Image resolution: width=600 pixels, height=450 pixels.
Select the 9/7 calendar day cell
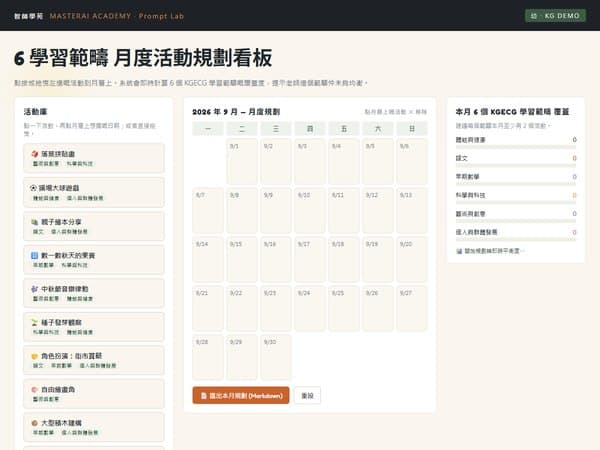[208, 210]
